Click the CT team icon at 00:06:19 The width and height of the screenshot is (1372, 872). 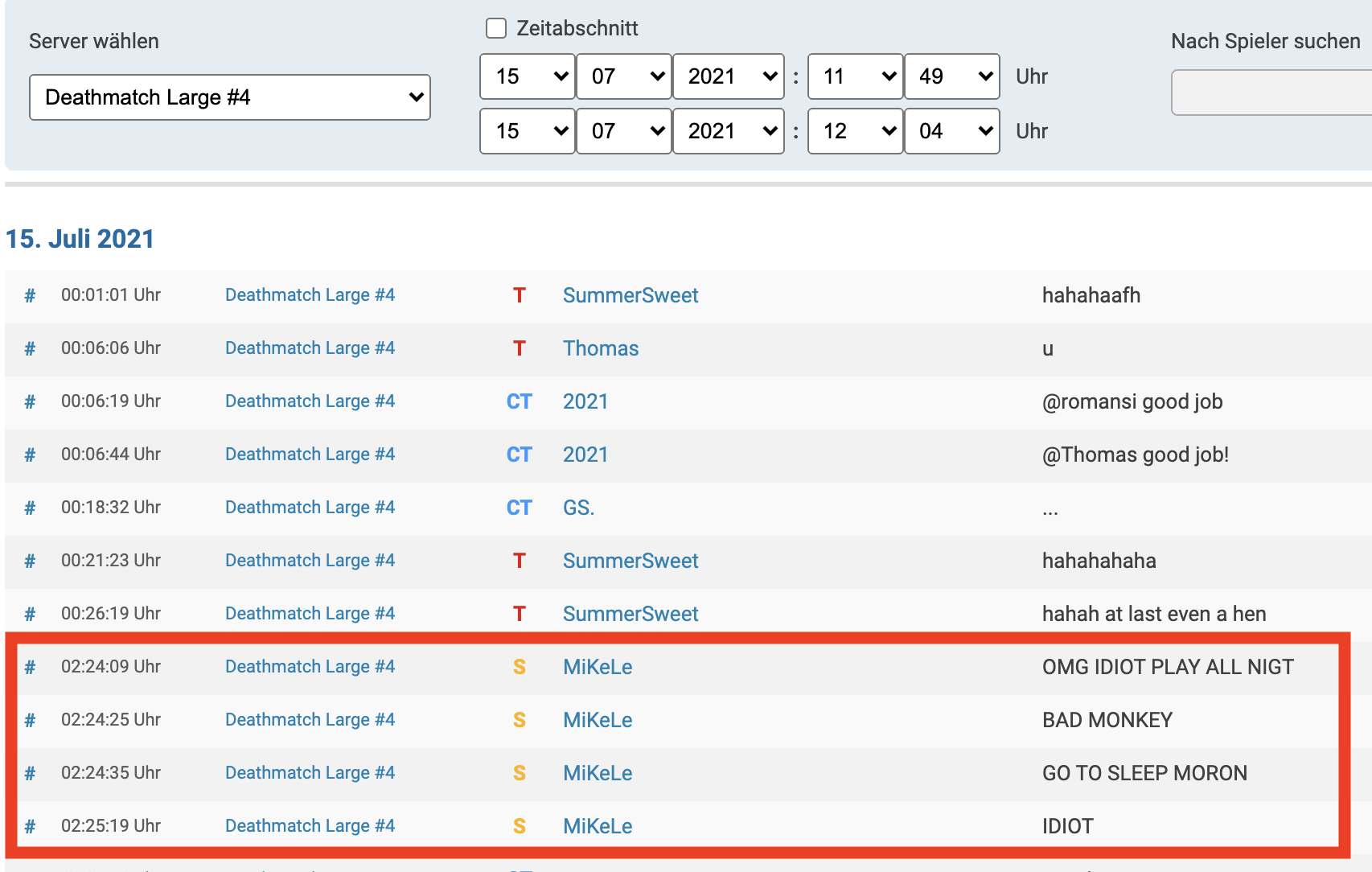coord(519,401)
